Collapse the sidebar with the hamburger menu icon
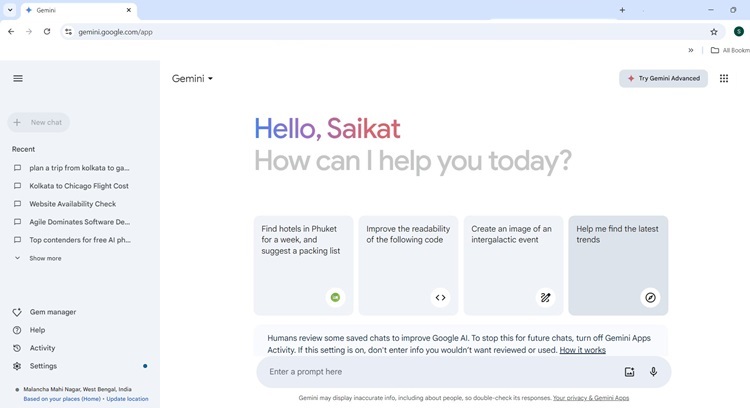 tap(18, 78)
